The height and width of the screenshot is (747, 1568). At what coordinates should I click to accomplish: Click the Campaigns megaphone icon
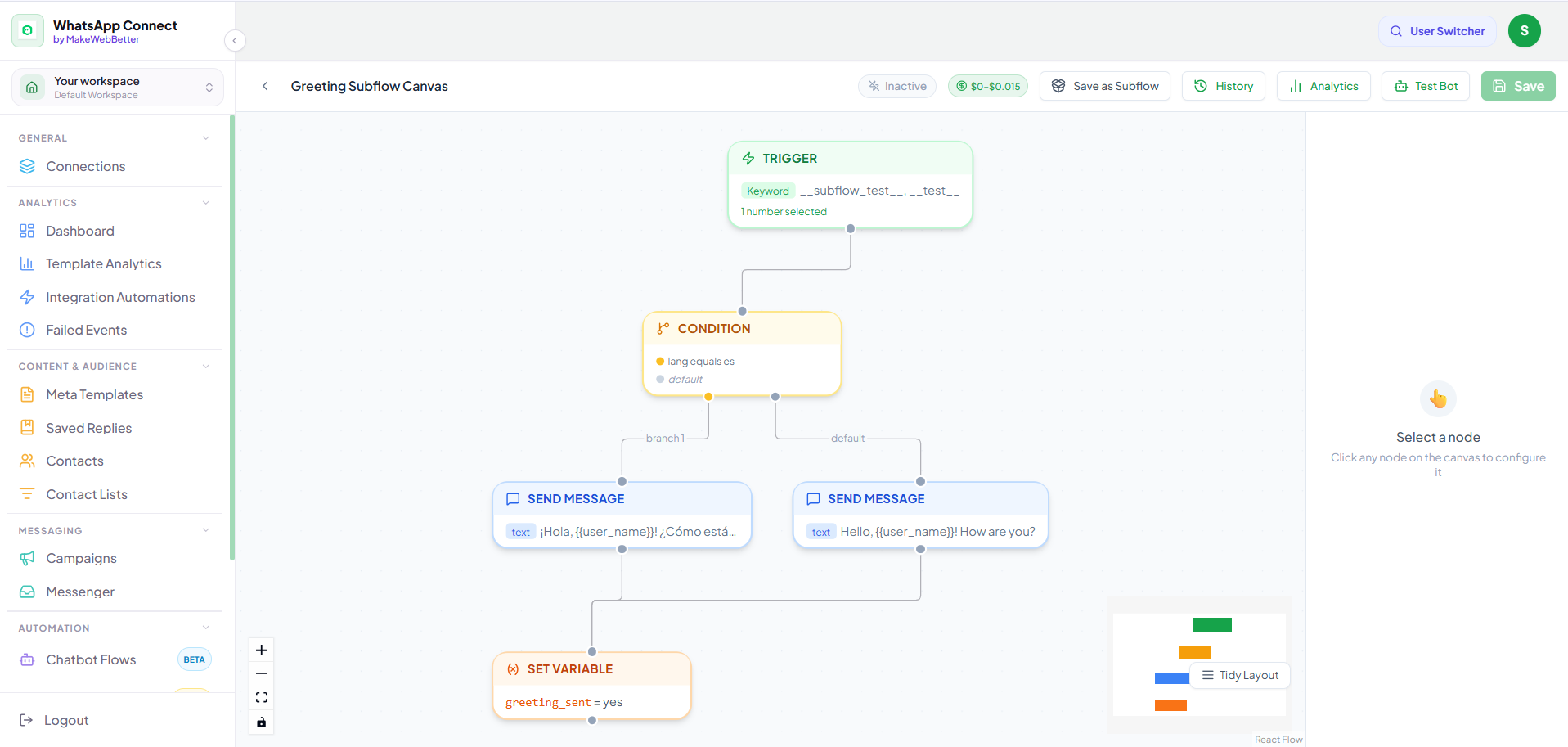coord(27,558)
